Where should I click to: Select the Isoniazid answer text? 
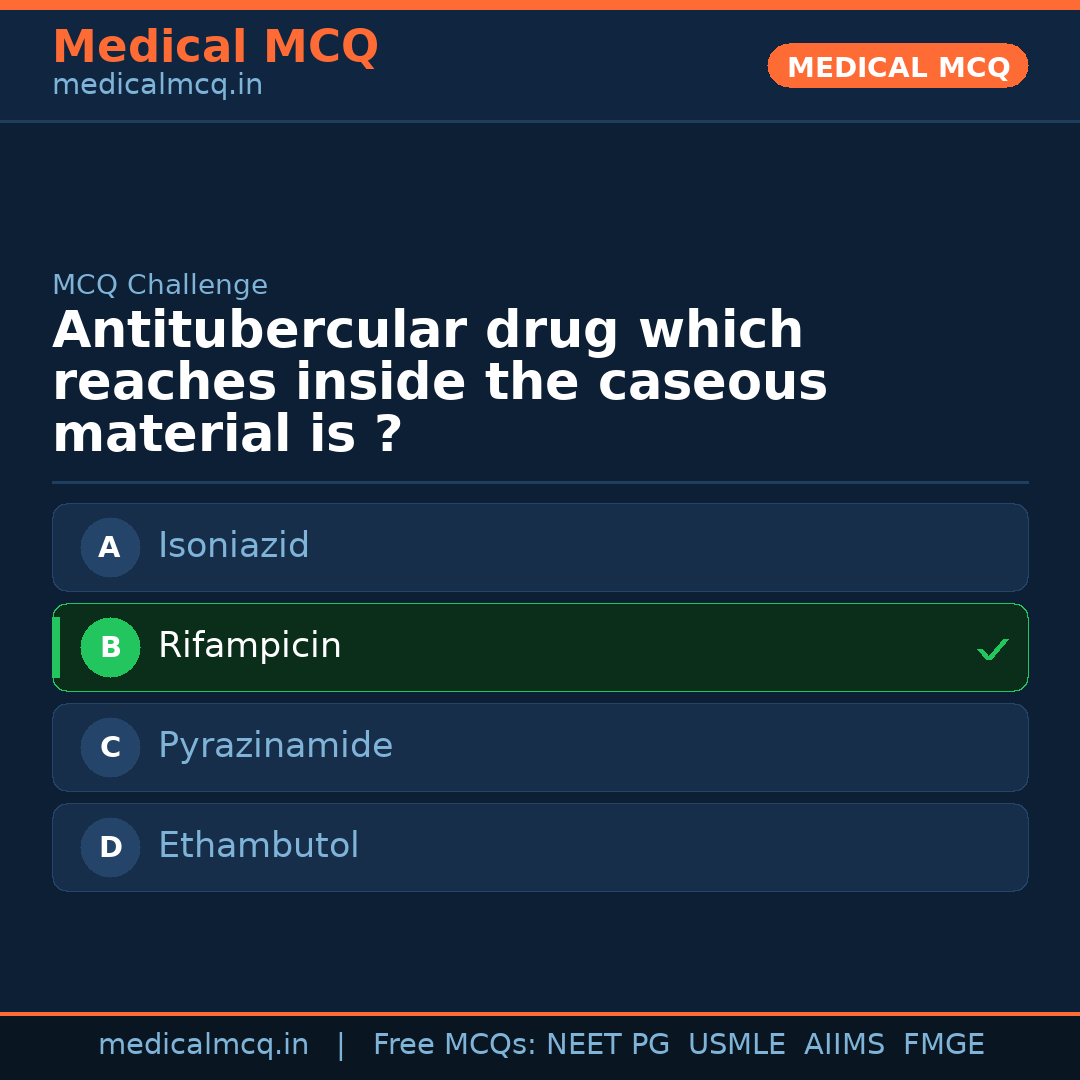pyautogui.click(x=233, y=546)
